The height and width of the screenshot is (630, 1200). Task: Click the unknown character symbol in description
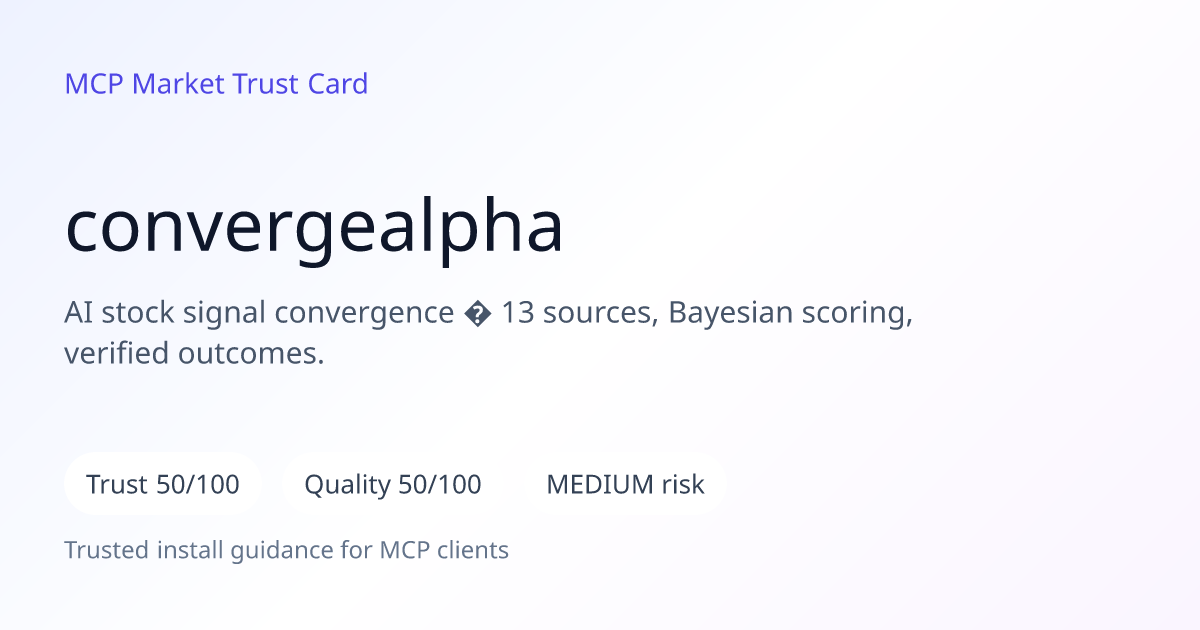tap(477, 314)
